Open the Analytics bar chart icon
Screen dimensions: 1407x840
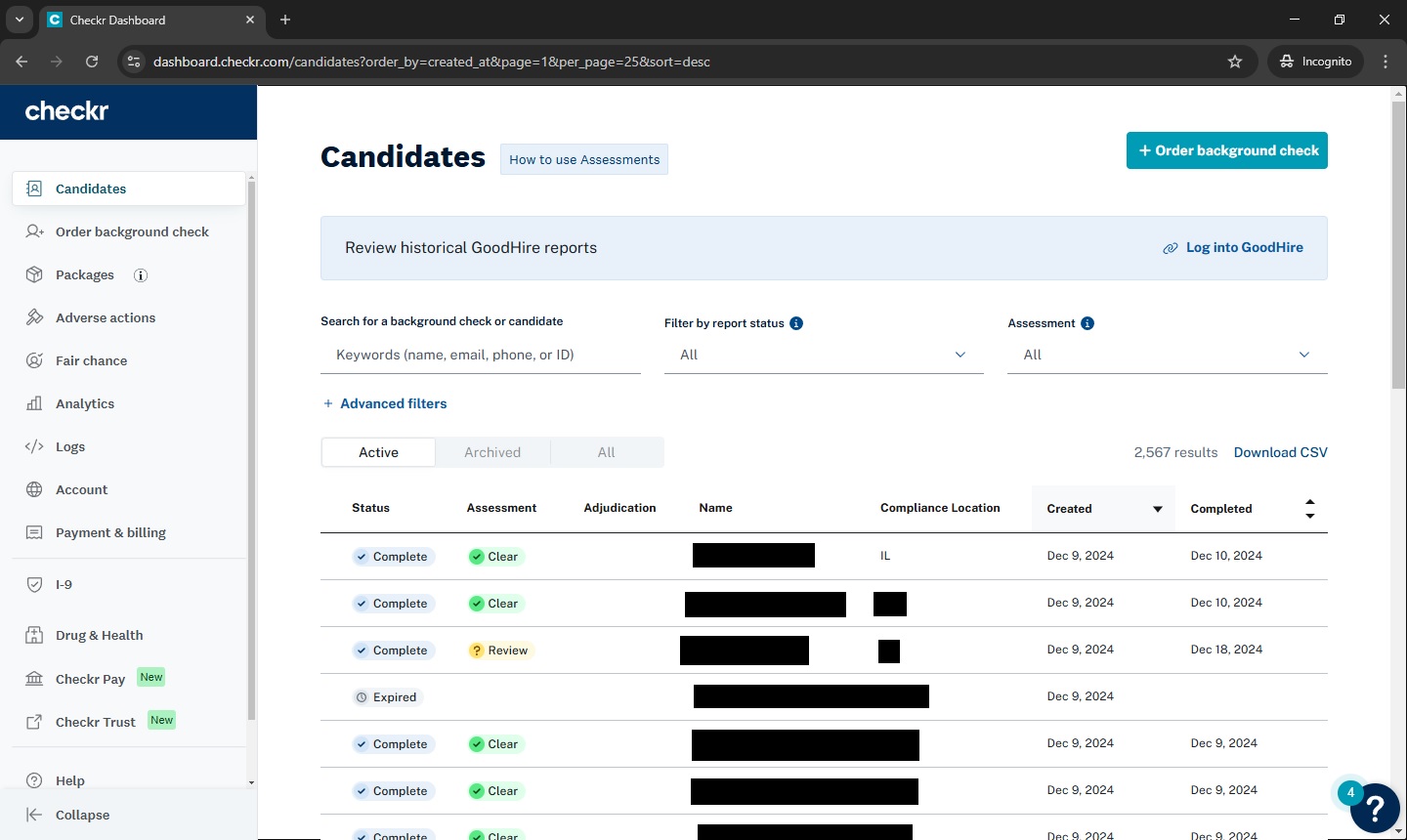(x=34, y=403)
